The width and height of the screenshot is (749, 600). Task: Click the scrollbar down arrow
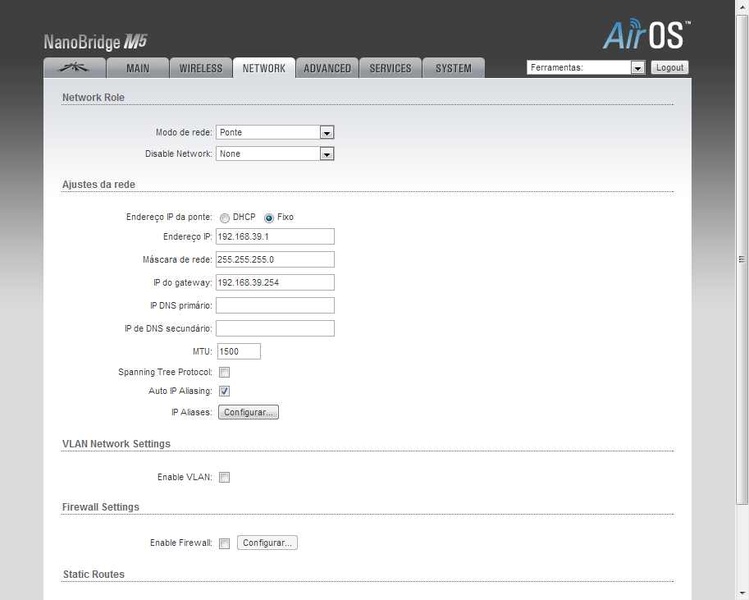tap(742, 594)
